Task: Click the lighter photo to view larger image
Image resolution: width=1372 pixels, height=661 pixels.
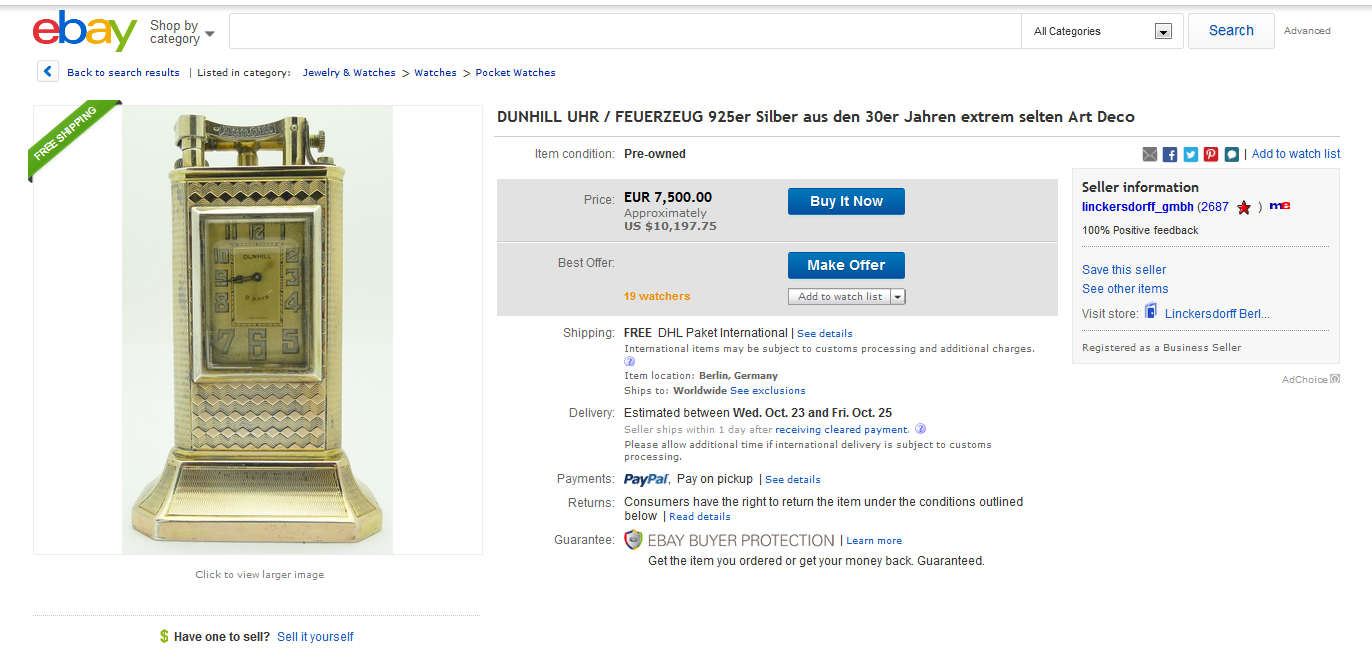Action: click(257, 330)
